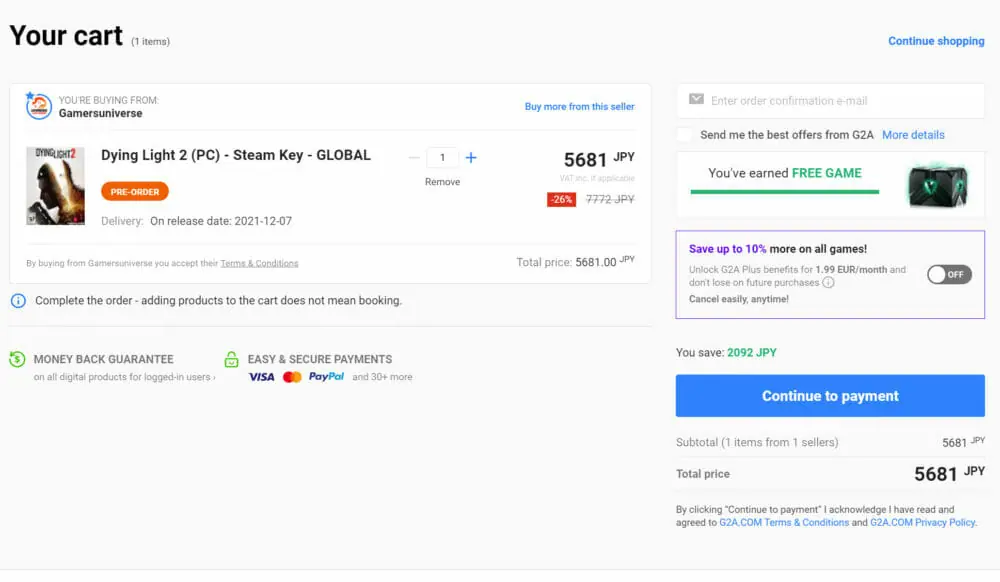The image size is (1000, 582).
Task: Click the Gamersuniverse seller avatar icon
Action: pos(39,107)
